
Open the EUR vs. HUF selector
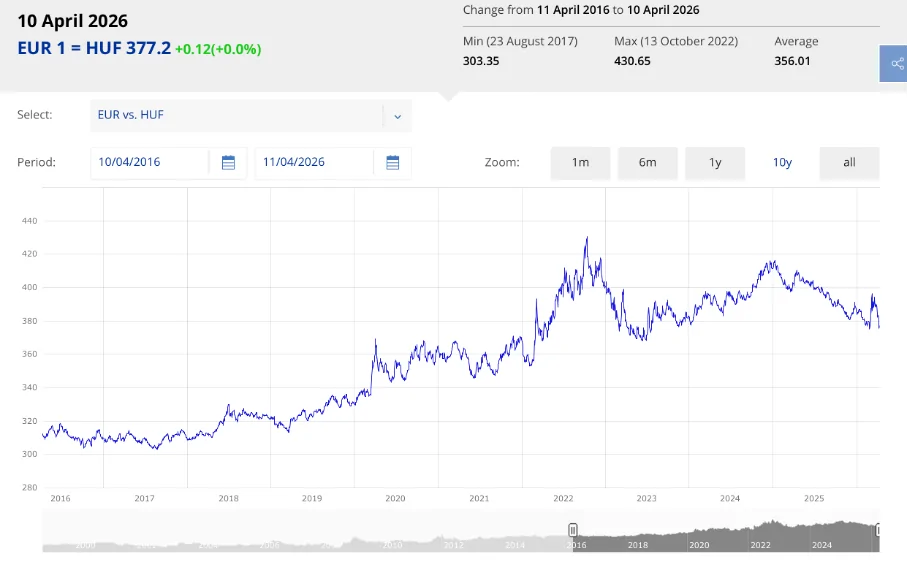pyautogui.click(x=237, y=116)
